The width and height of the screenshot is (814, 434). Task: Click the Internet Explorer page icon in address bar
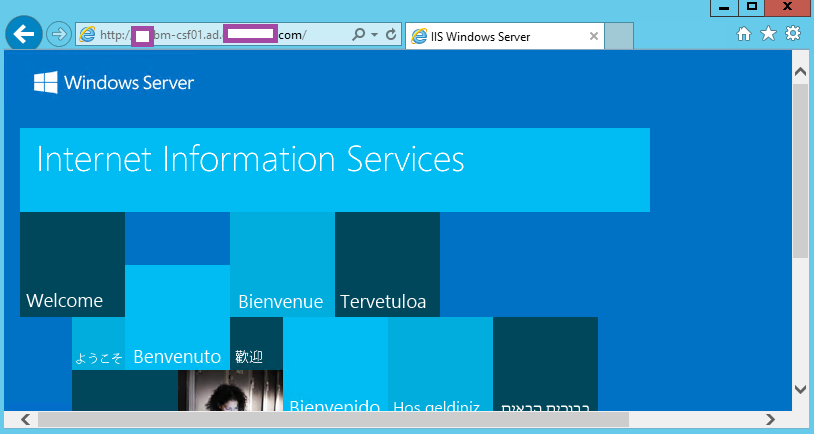(x=87, y=35)
